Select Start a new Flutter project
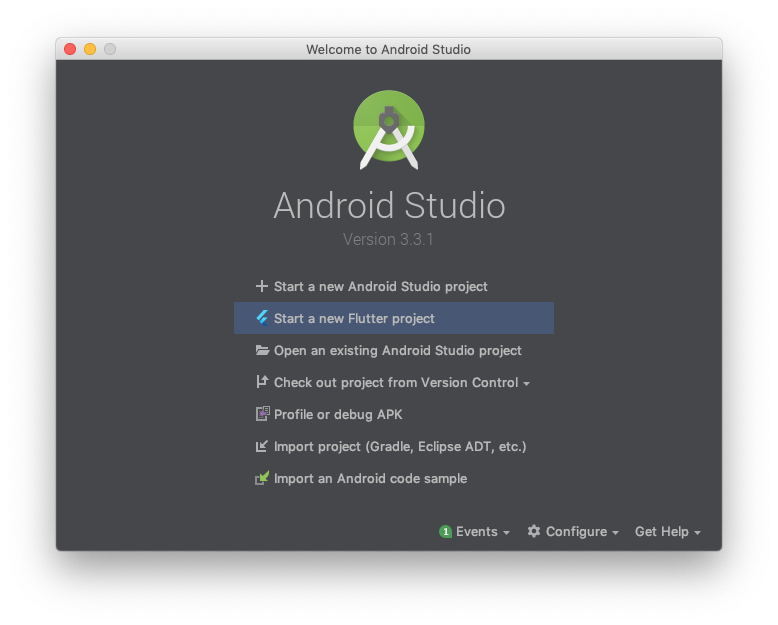Viewport: 778px width, 625px height. tap(394, 318)
